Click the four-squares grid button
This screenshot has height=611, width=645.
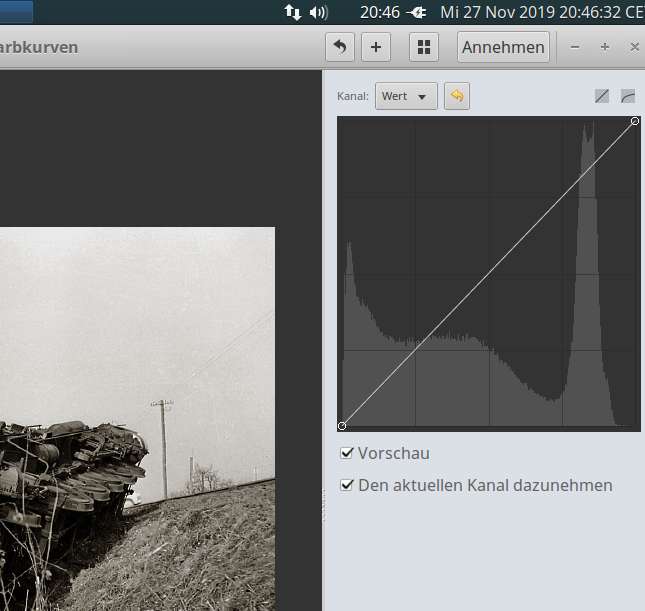click(x=424, y=47)
